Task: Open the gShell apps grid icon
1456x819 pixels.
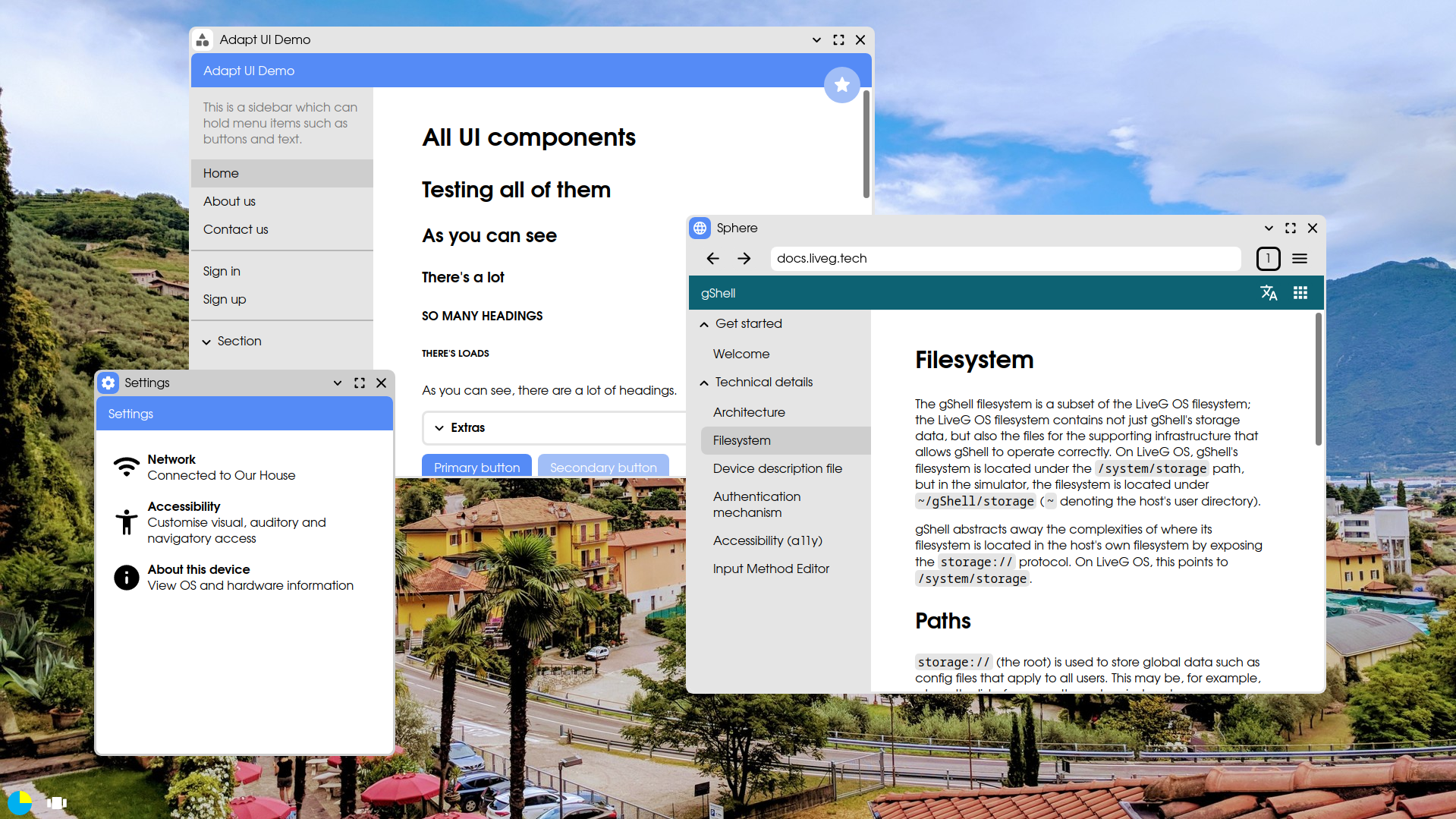Action: point(1300,293)
